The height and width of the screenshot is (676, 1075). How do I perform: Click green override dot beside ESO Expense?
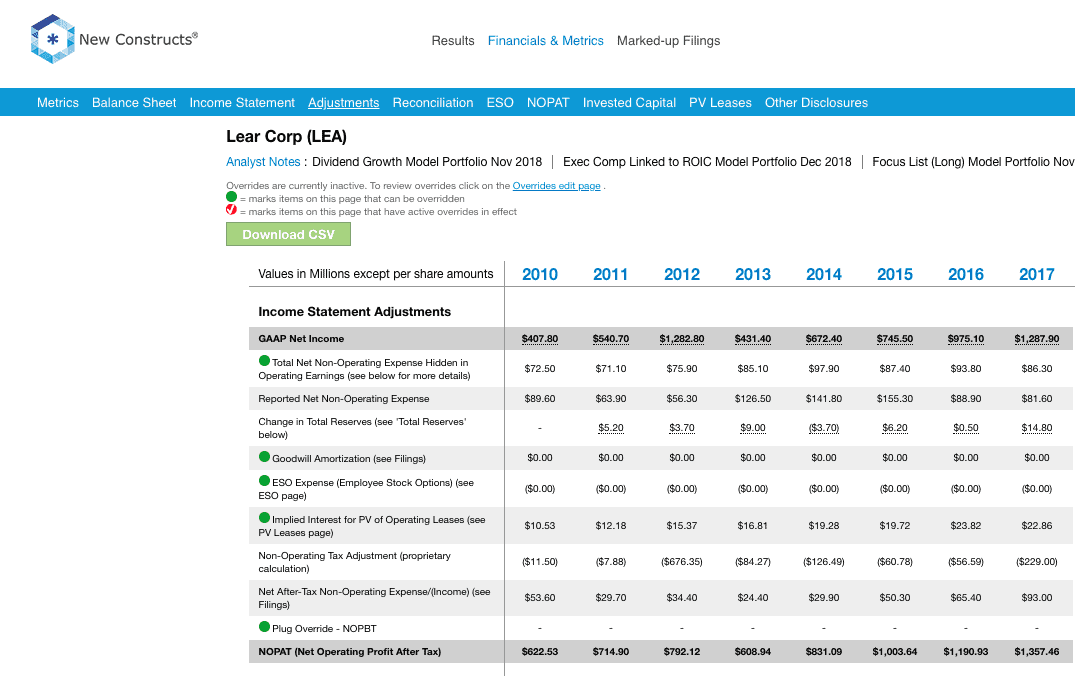(264, 481)
